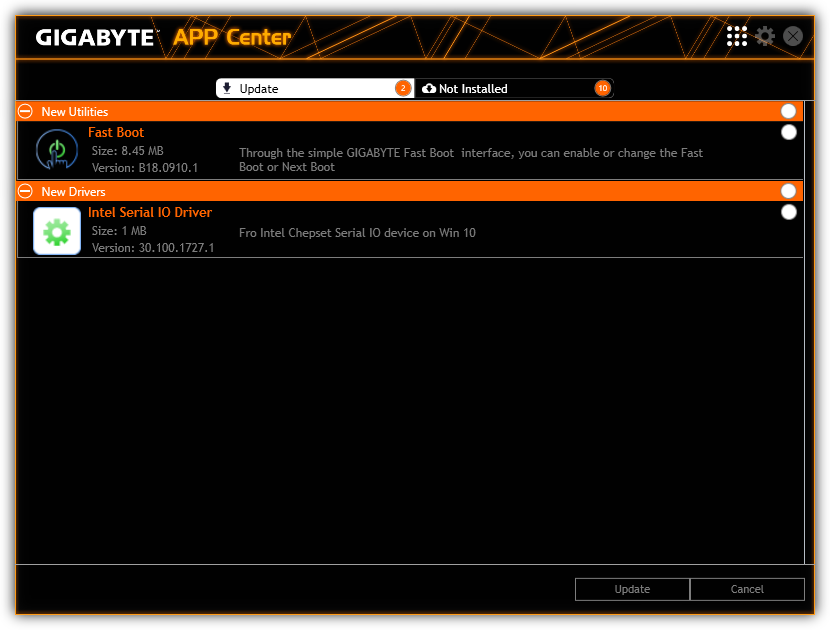Click 'Size: 1 MB' text

tap(119, 231)
